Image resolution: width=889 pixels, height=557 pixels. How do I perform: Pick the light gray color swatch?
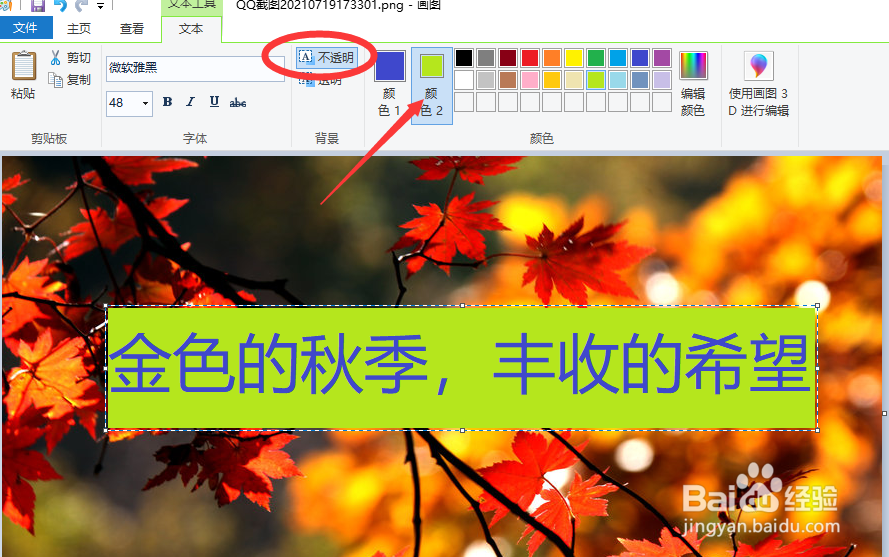[486, 80]
